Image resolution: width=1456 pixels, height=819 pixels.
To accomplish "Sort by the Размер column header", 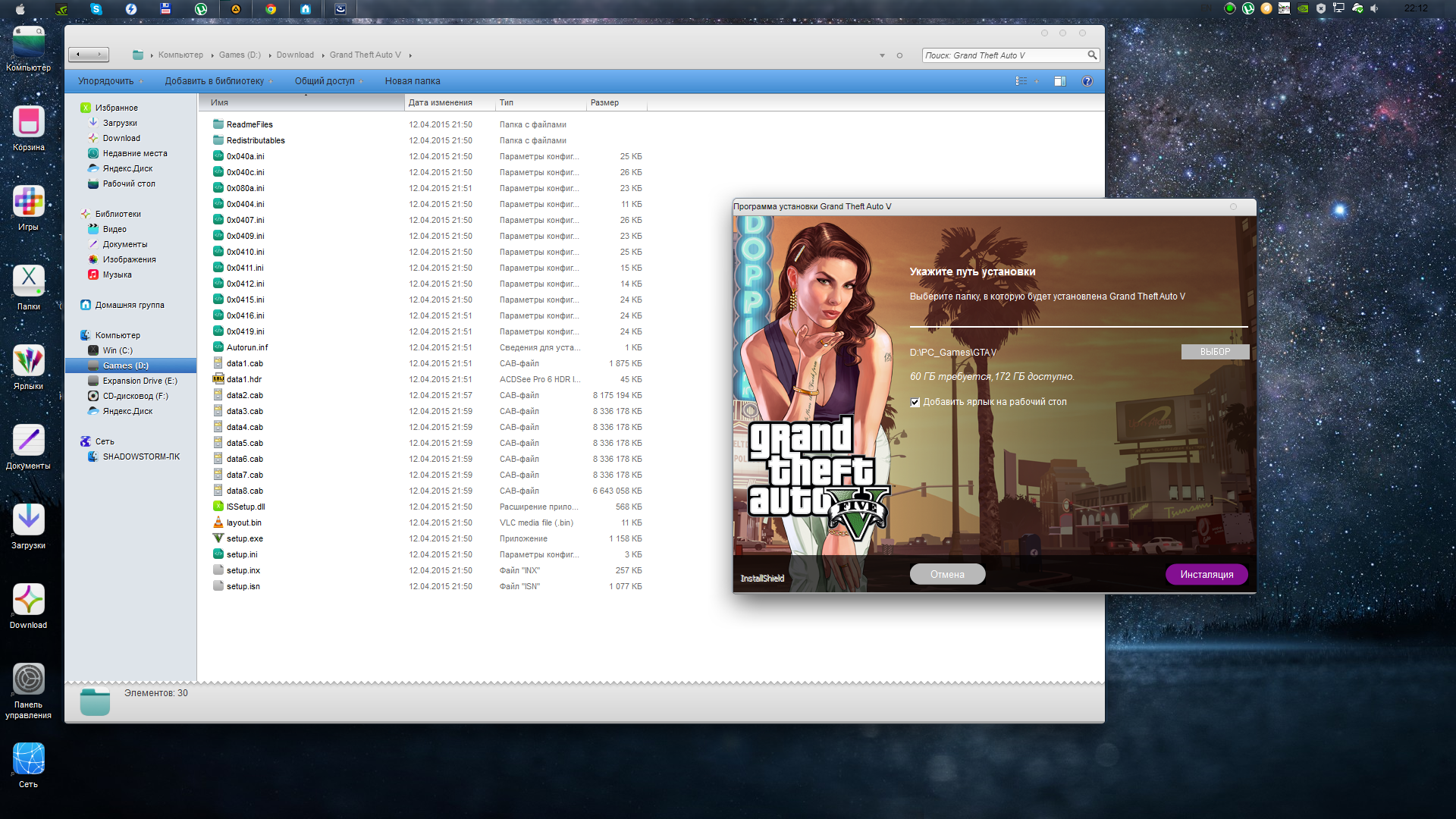I will [617, 102].
